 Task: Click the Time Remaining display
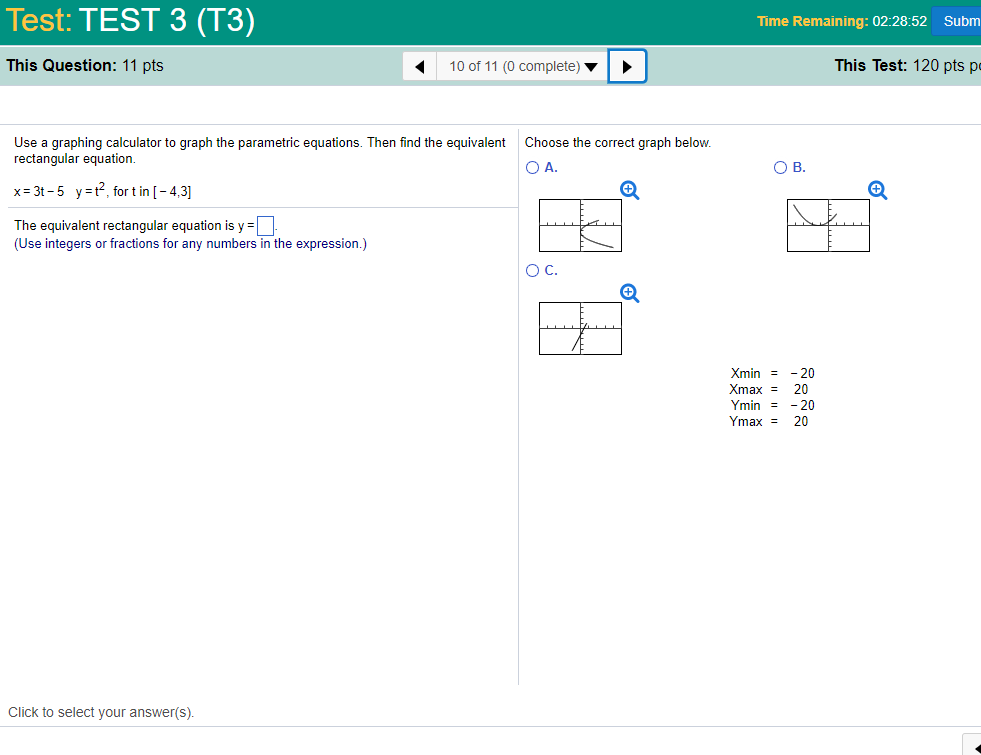841,21
